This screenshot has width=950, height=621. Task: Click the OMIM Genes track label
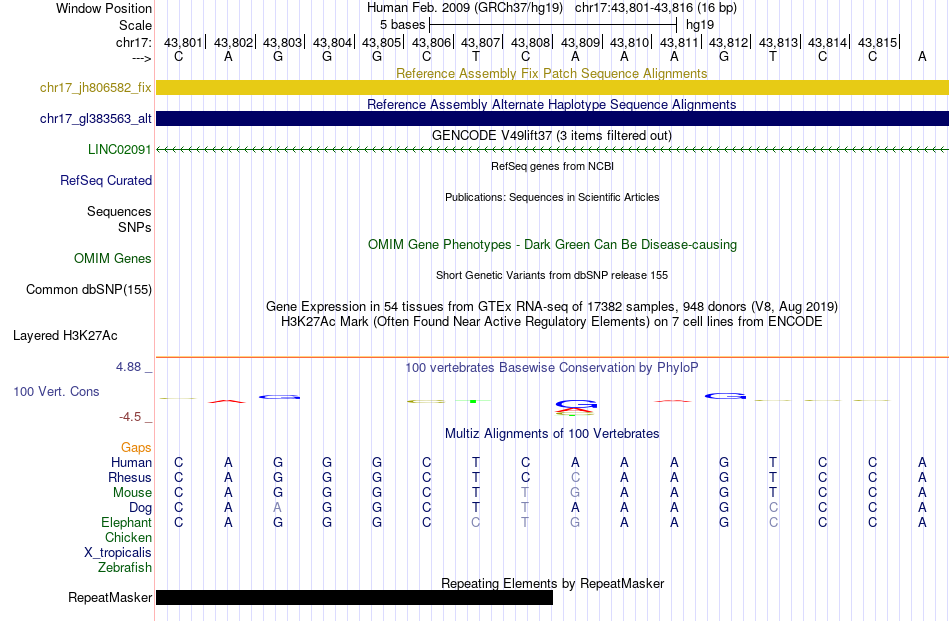pyautogui.click(x=112, y=259)
